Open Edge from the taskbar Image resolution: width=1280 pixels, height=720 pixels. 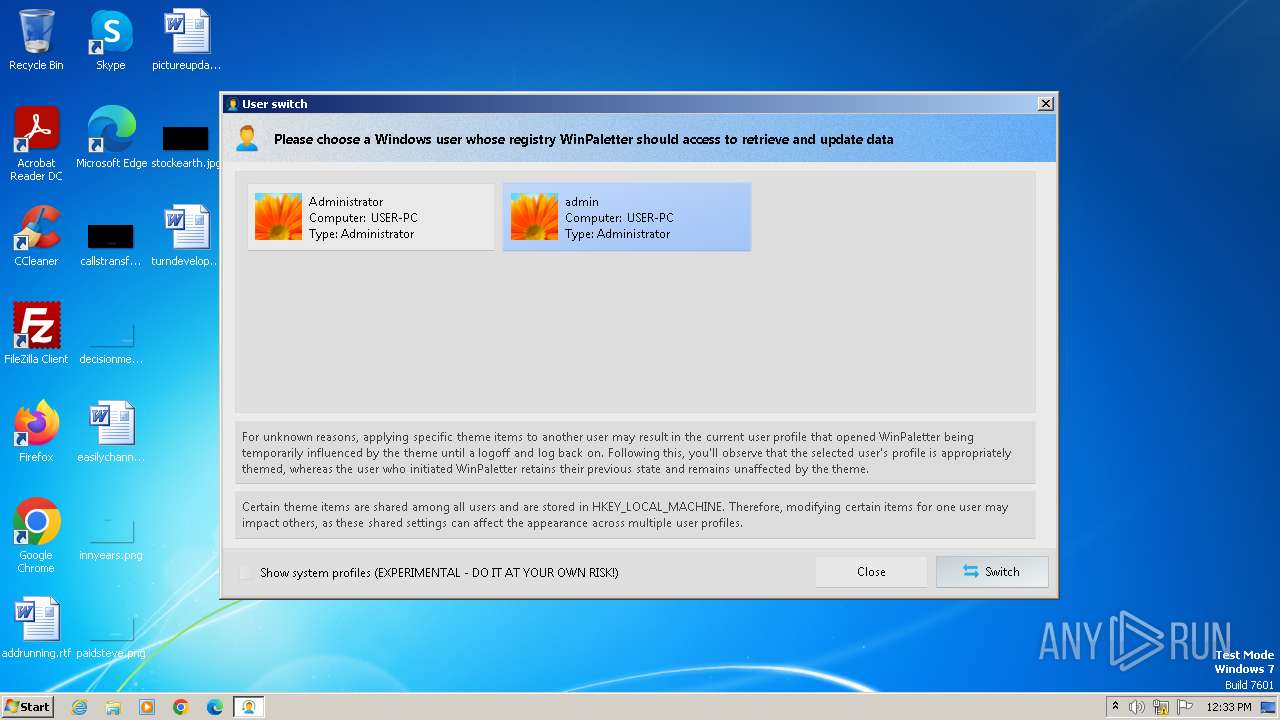pos(214,707)
